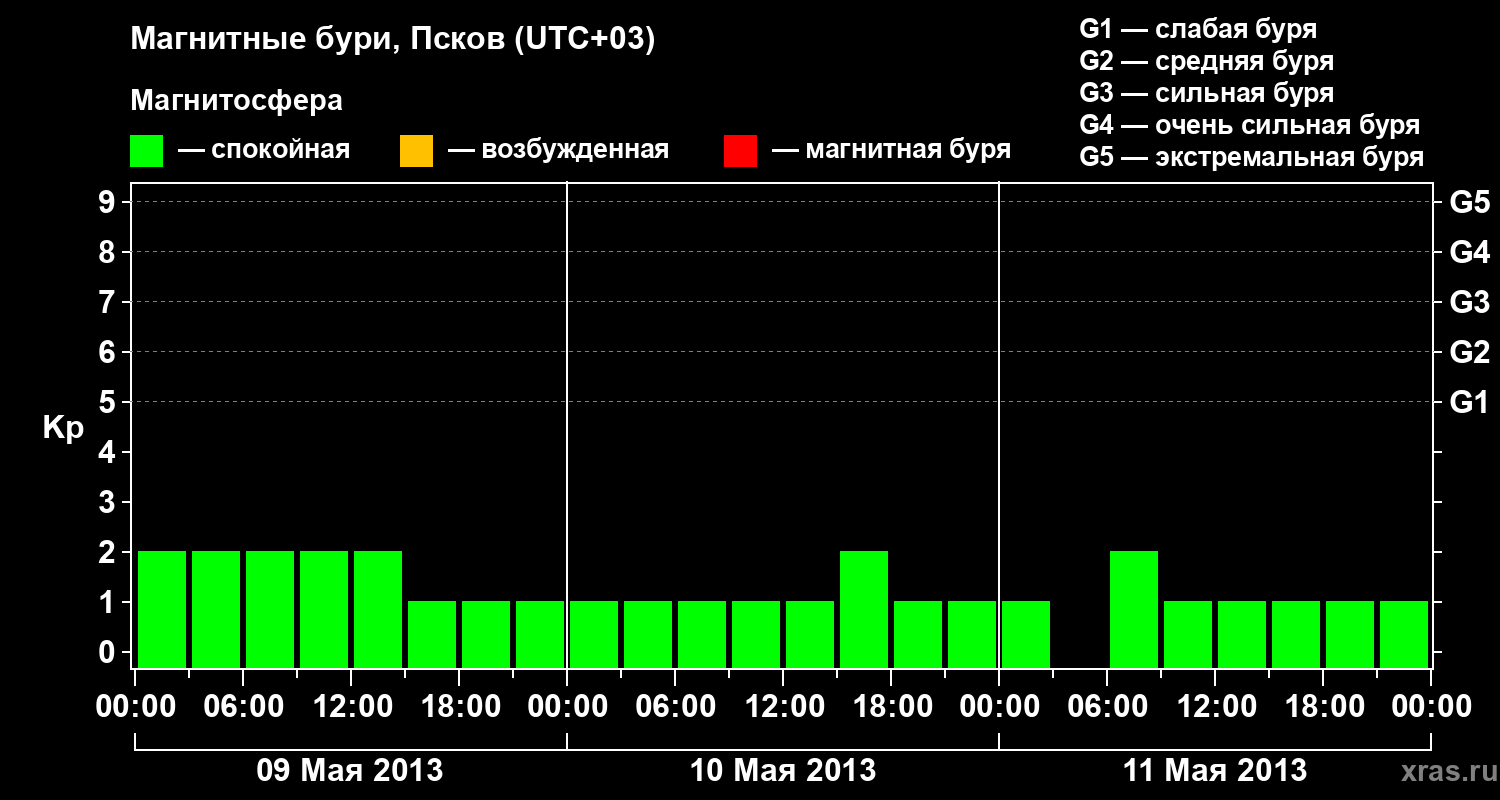Click the '11 Мая 2013' date label

point(1214,770)
